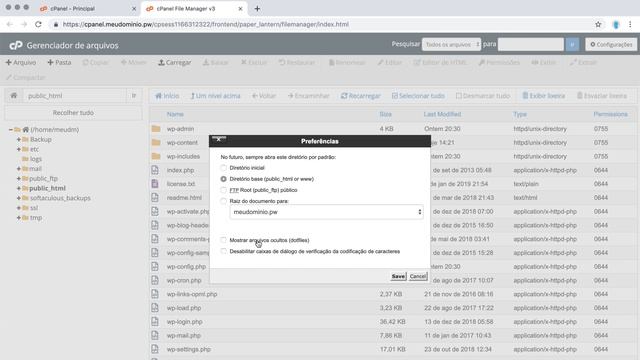
Task: Click Save in Preferências dialog
Action: [x=398, y=276]
